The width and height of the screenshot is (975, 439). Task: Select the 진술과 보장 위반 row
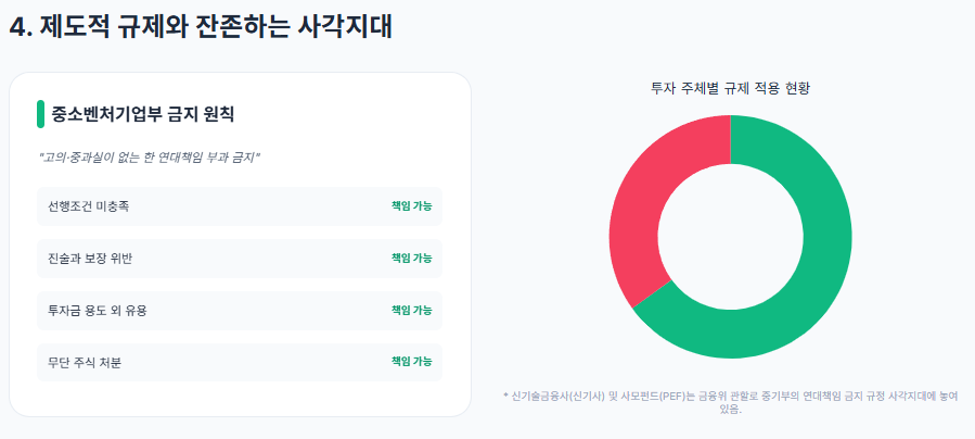pos(239,259)
